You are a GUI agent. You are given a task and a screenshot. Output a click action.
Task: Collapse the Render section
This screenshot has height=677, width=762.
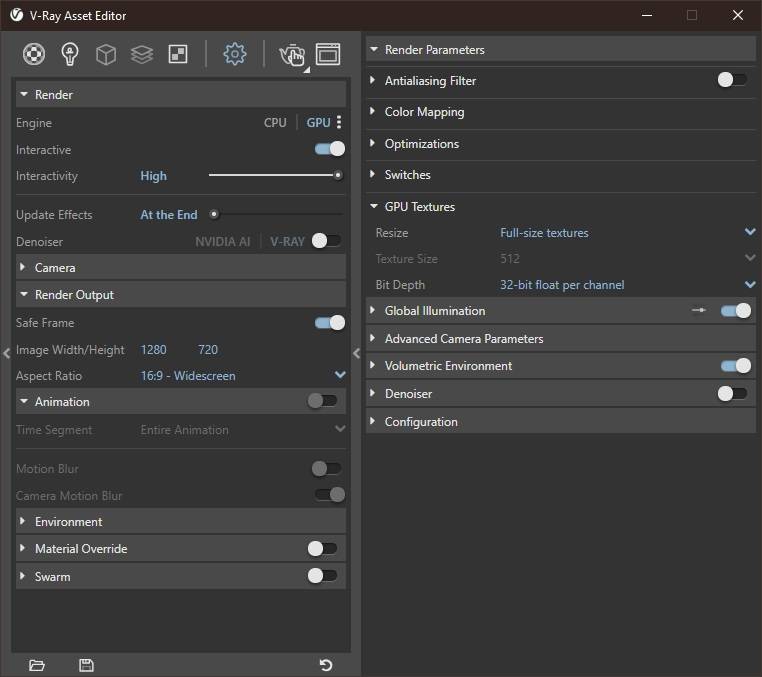point(181,94)
